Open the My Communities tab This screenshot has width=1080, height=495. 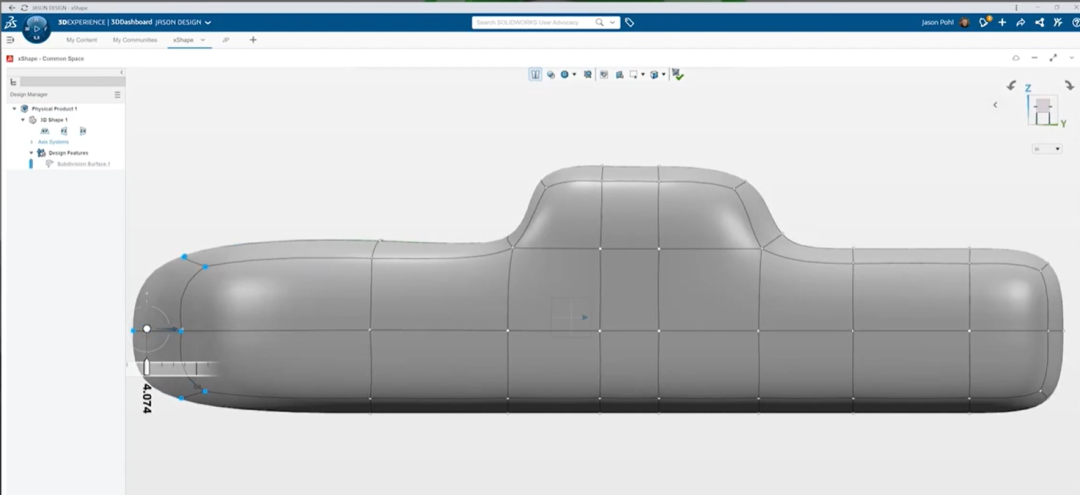pos(135,40)
